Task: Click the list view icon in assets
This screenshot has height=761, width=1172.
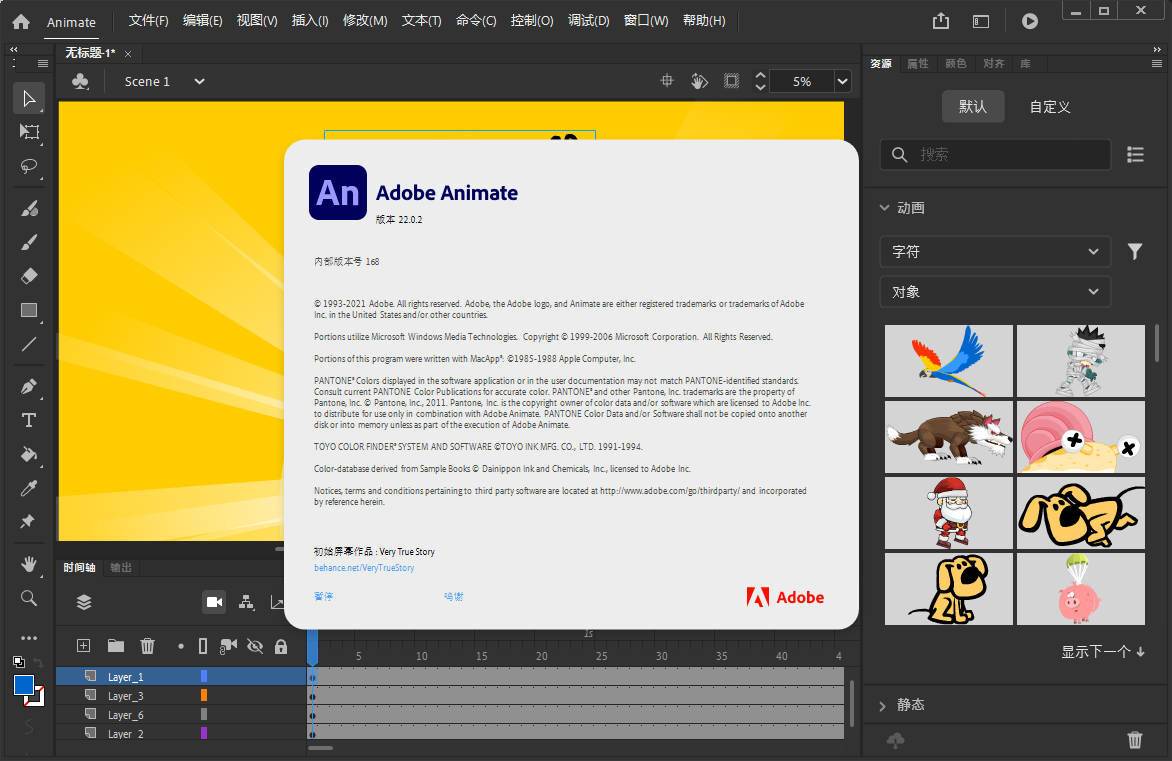Action: point(1135,155)
